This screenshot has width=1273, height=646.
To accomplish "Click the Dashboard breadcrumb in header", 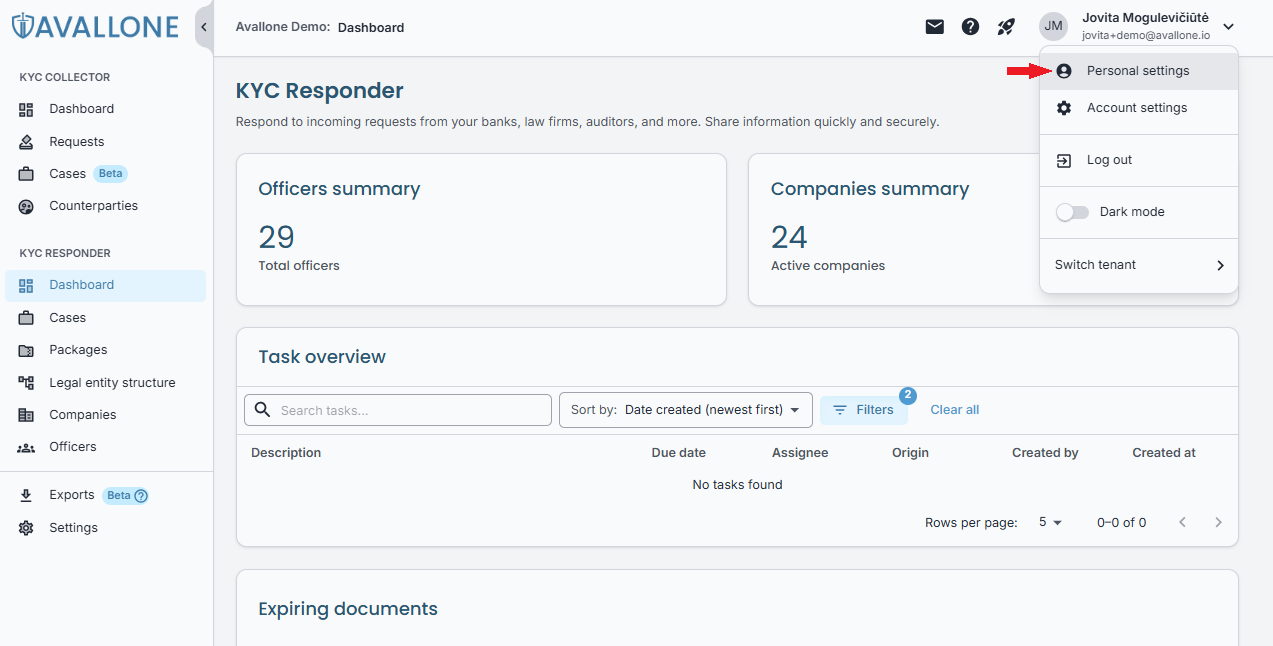I will (x=371, y=28).
